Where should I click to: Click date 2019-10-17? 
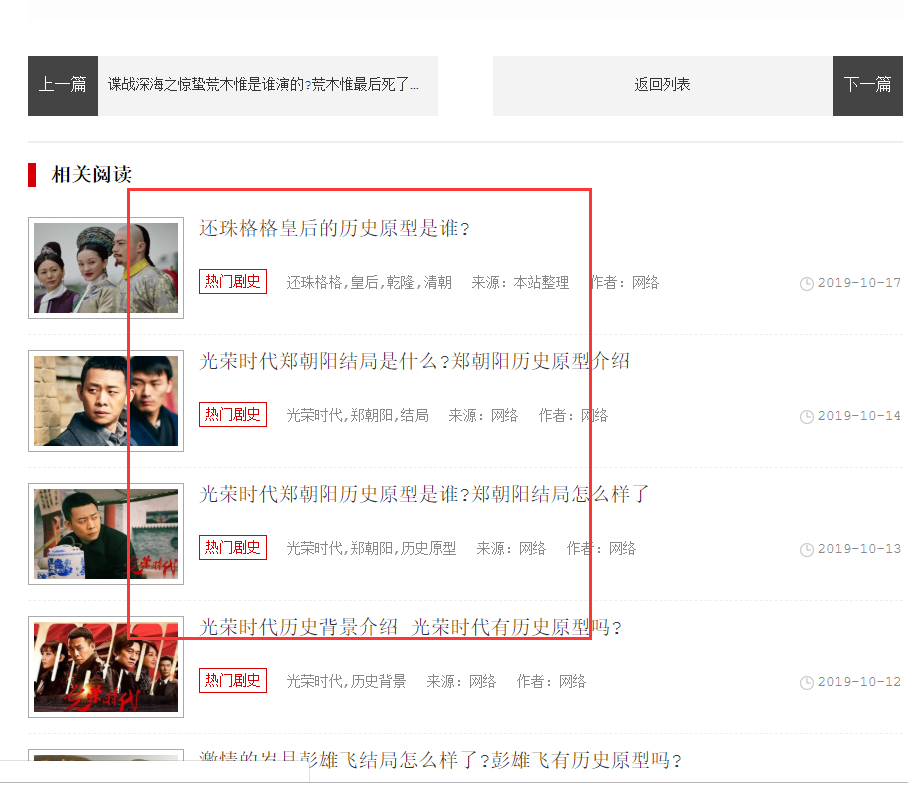coord(859,283)
